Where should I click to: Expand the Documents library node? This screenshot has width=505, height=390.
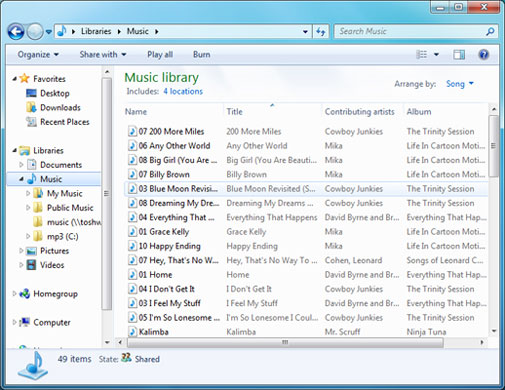click(21, 165)
